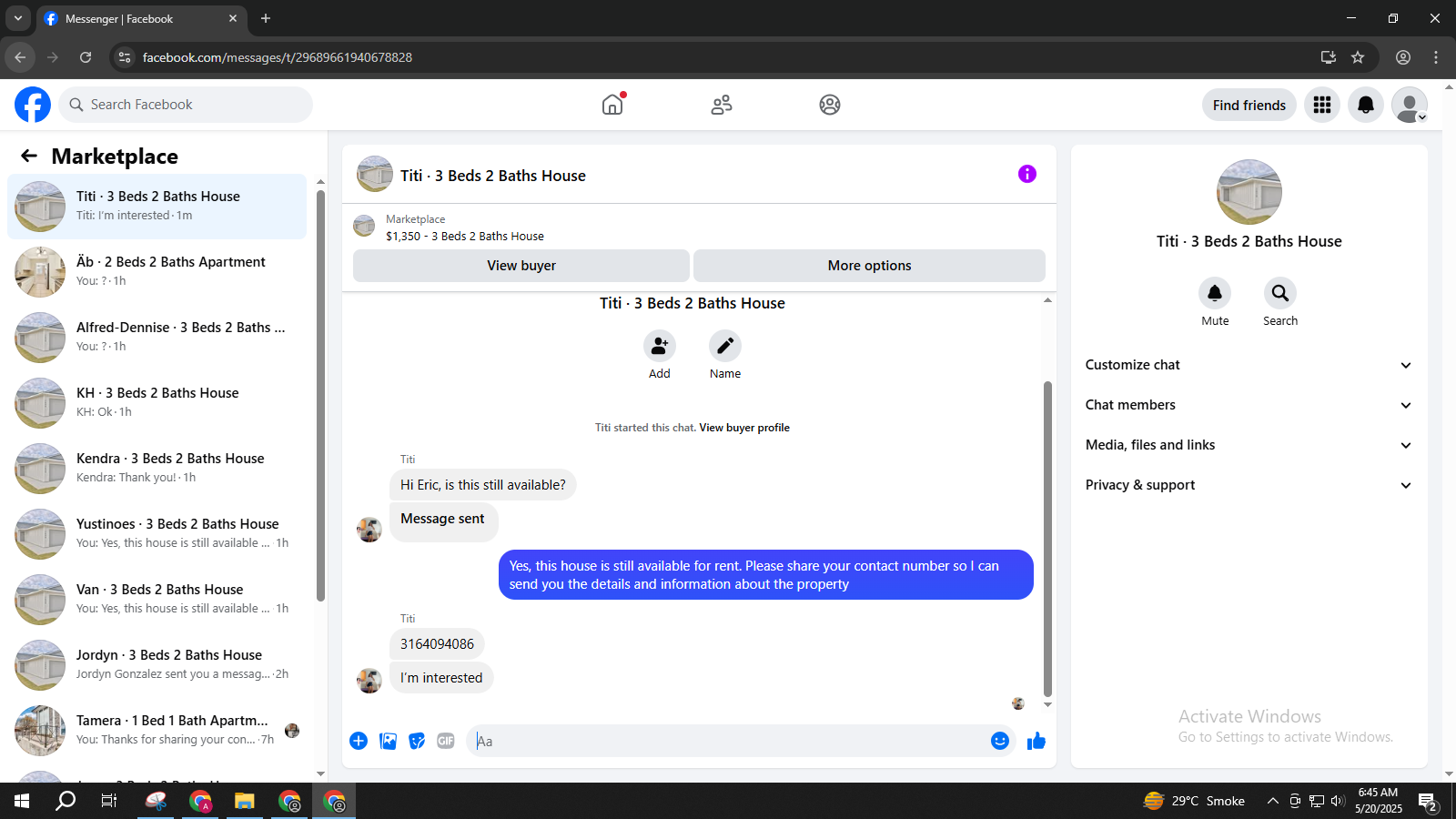Screen dimensions: 1456x819
Task: Open the volume control in system tray
Action: (1338, 801)
